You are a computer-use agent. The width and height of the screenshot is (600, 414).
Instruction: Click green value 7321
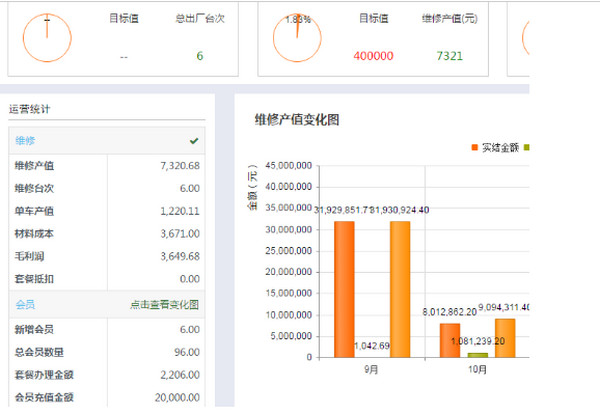(450, 56)
